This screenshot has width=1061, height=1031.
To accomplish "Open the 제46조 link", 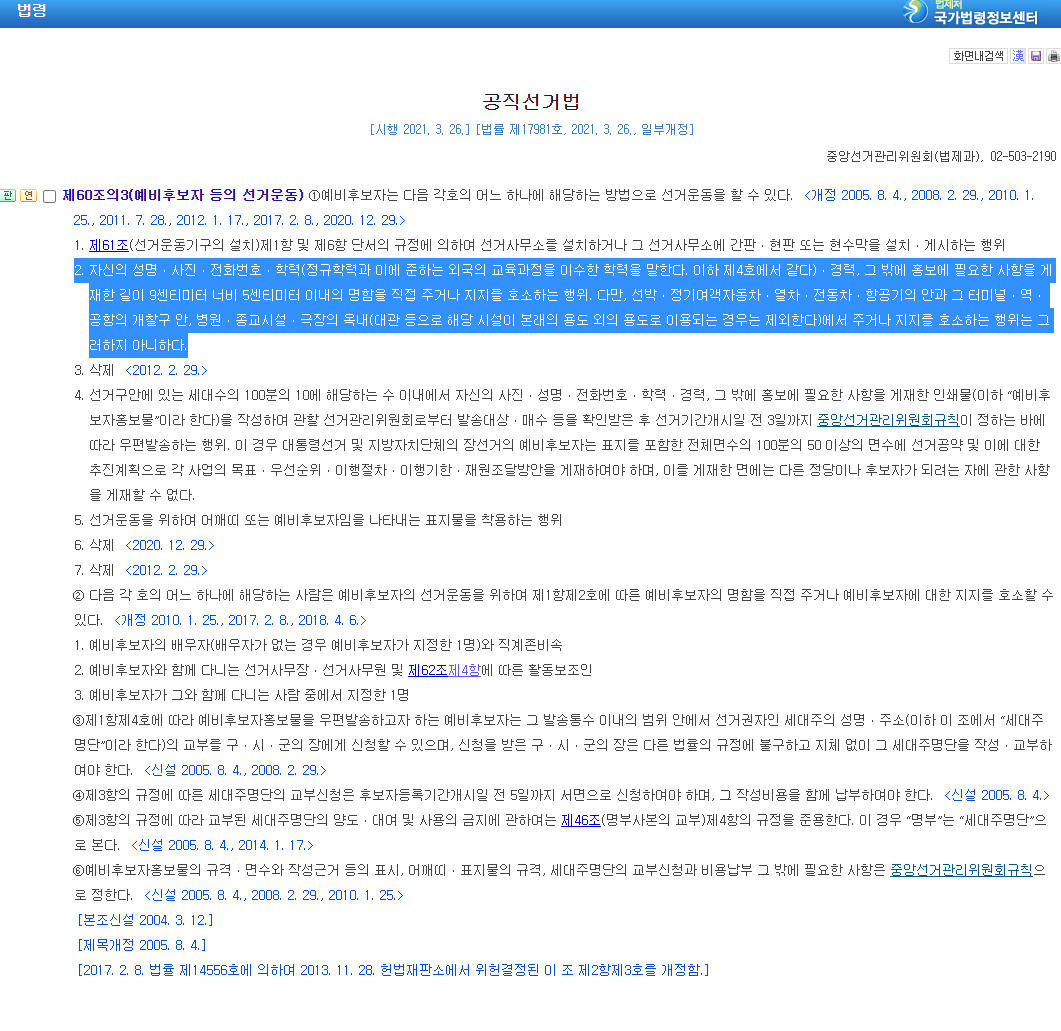I will tap(581, 820).
